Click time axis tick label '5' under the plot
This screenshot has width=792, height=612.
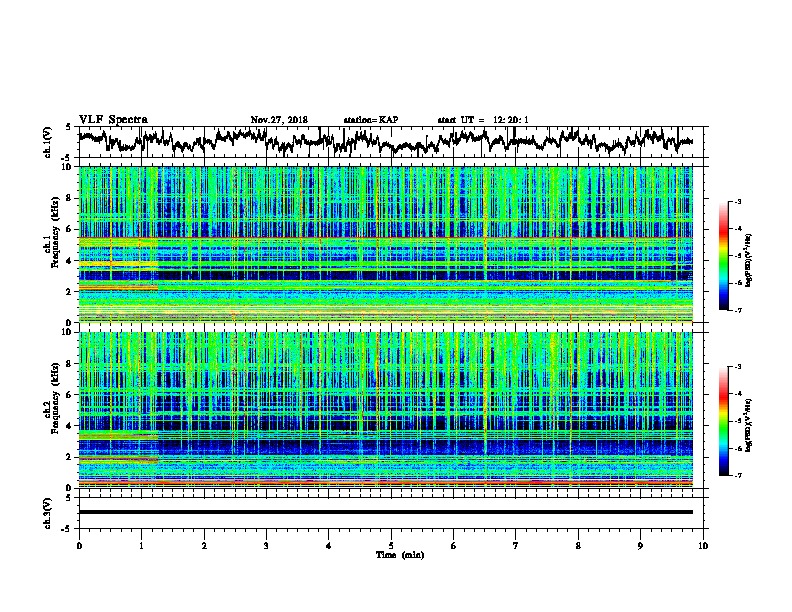(x=391, y=546)
